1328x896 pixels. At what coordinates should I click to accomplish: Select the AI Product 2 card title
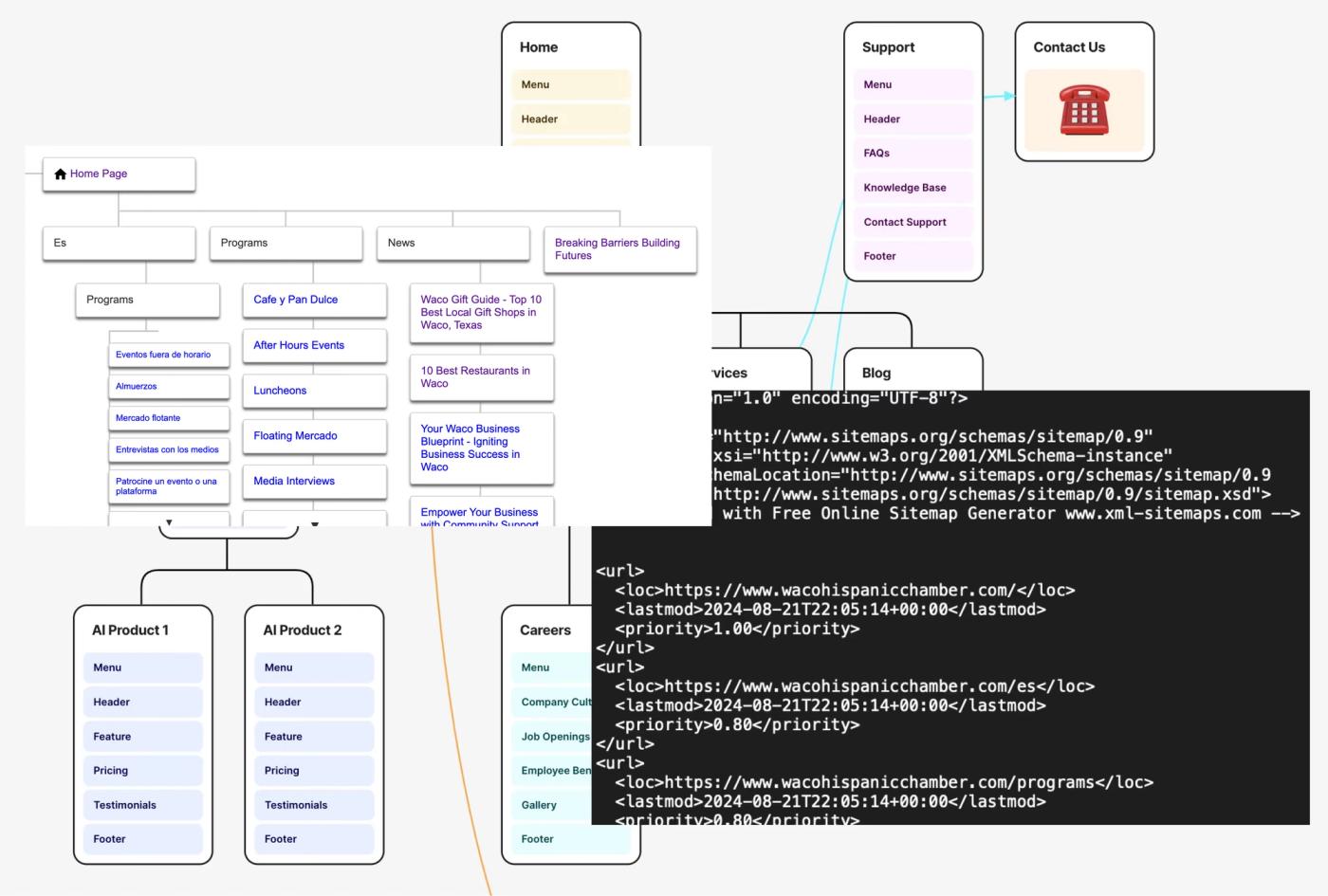(x=303, y=631)
